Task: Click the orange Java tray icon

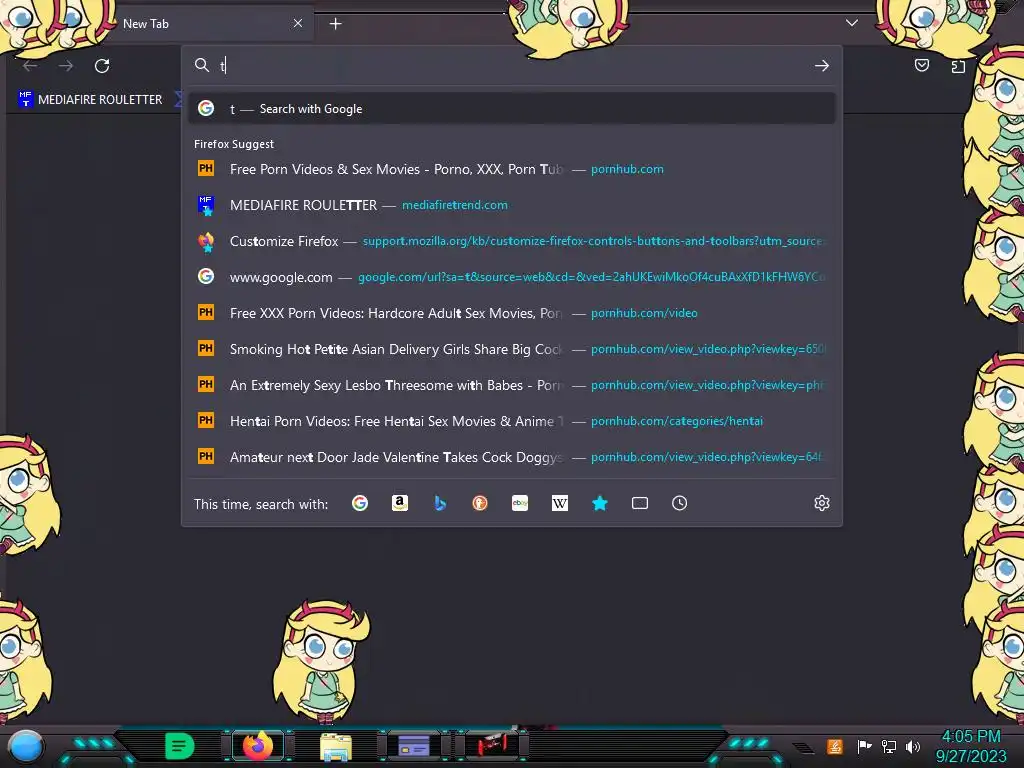Action: point(835,746)
